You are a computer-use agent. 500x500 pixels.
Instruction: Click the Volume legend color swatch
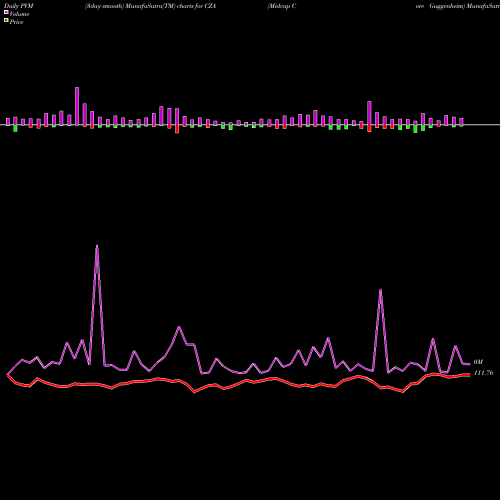pos(6,13)
